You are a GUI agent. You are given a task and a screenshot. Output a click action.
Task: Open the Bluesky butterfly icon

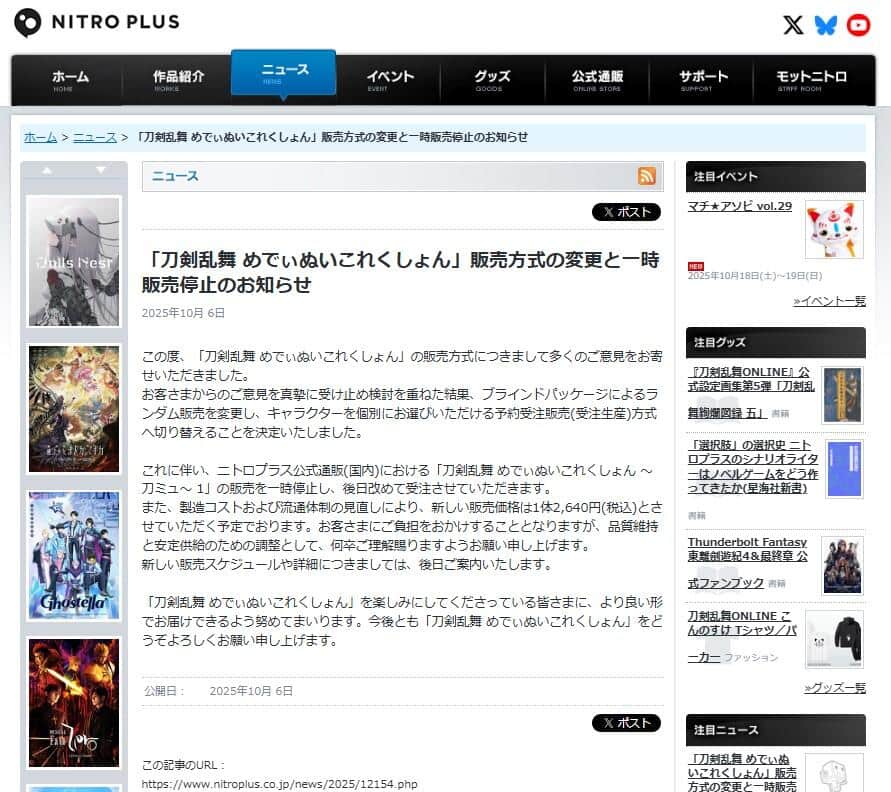point(827,26)
